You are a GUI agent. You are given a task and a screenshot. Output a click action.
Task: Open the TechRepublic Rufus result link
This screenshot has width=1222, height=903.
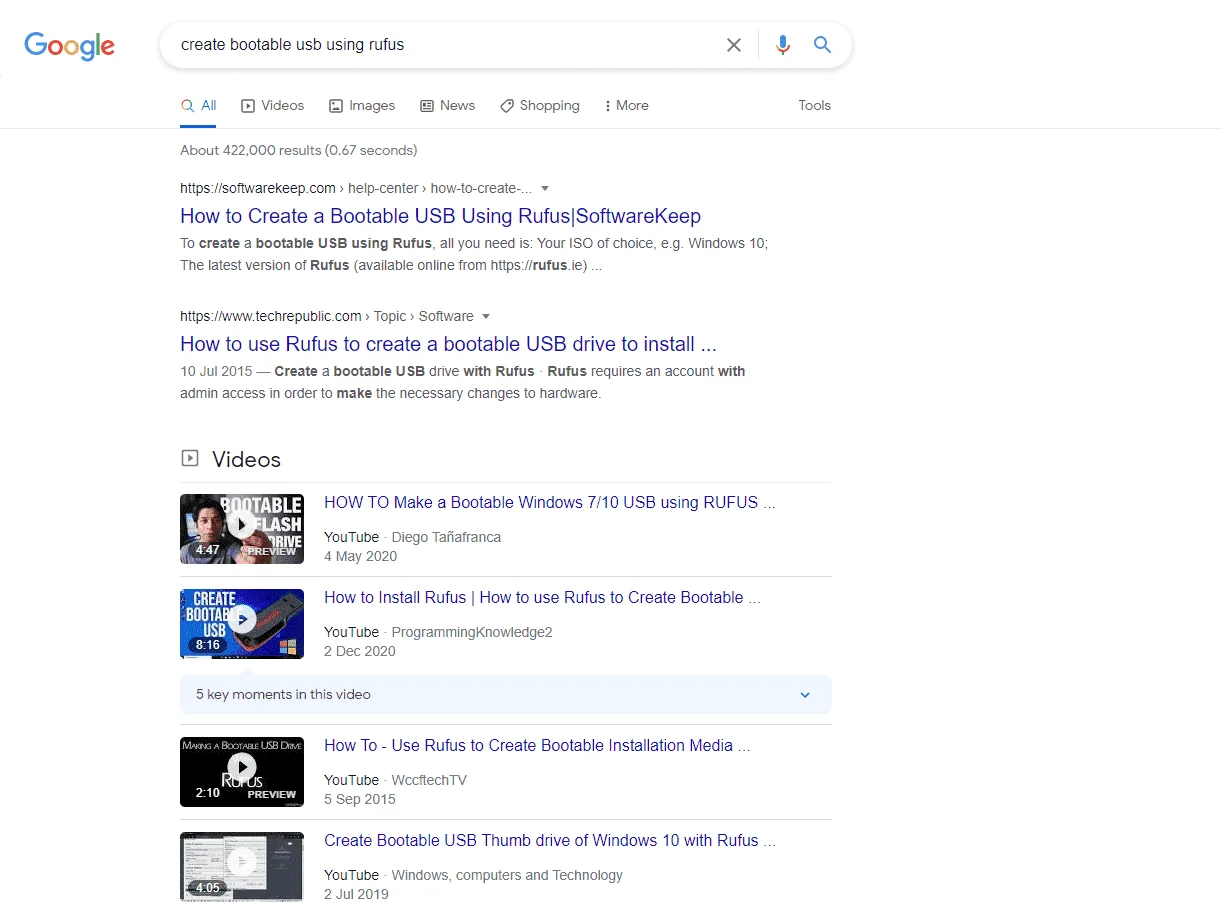[448, 344]
